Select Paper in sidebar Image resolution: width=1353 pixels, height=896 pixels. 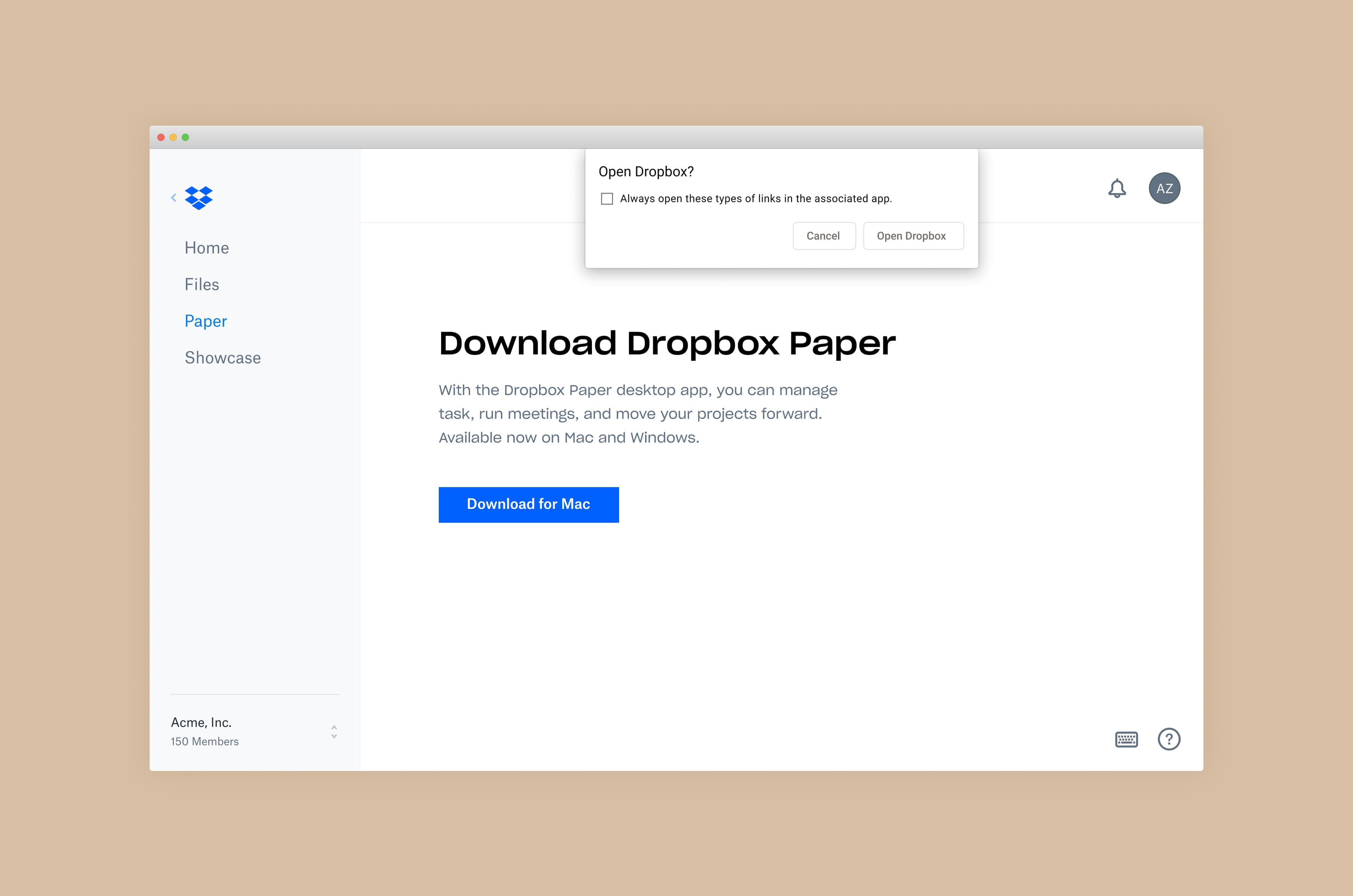pyautogui.click(x=206, y=321)
